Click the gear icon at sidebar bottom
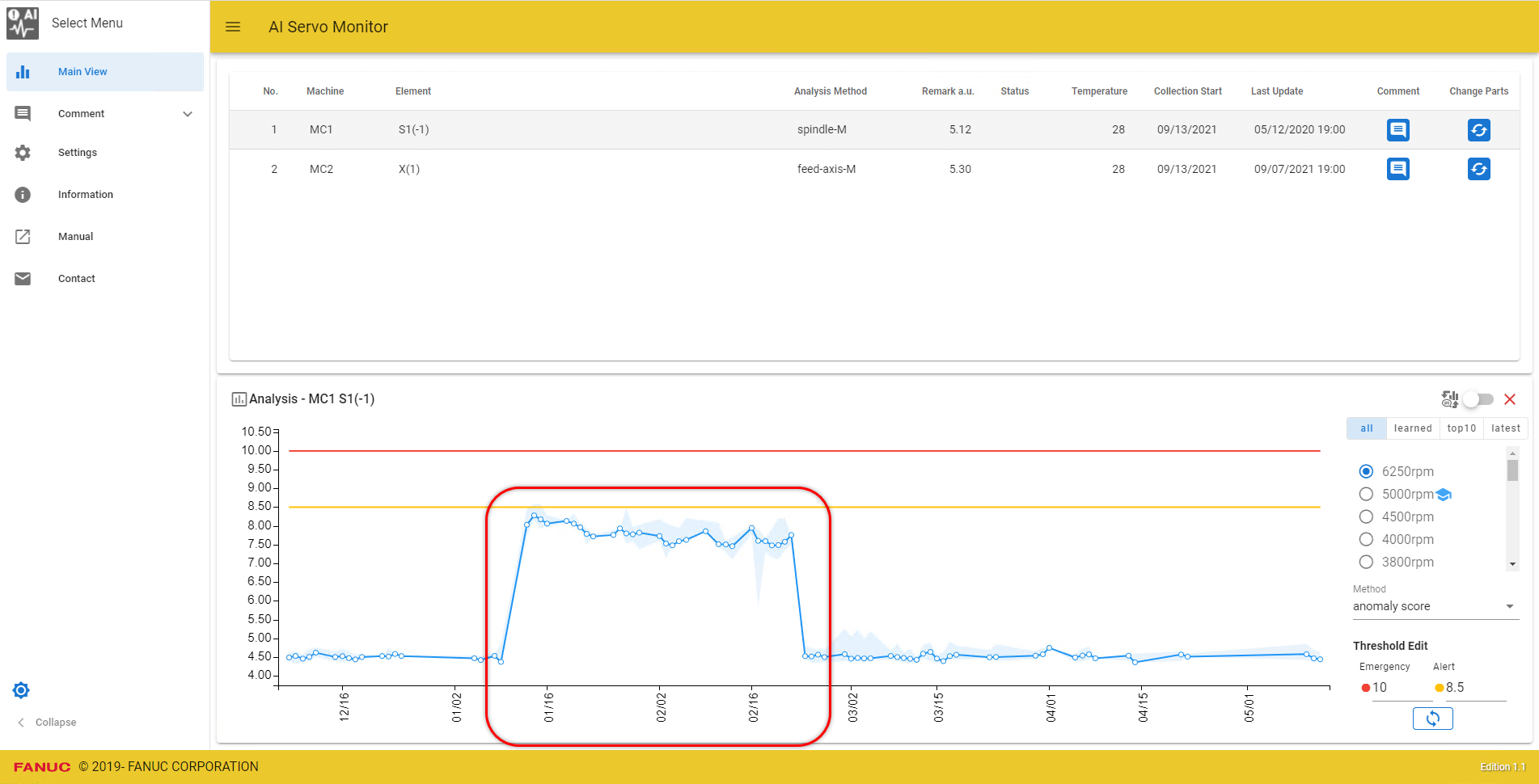This screenshot has width=1539, height=784. pos(21,689)
